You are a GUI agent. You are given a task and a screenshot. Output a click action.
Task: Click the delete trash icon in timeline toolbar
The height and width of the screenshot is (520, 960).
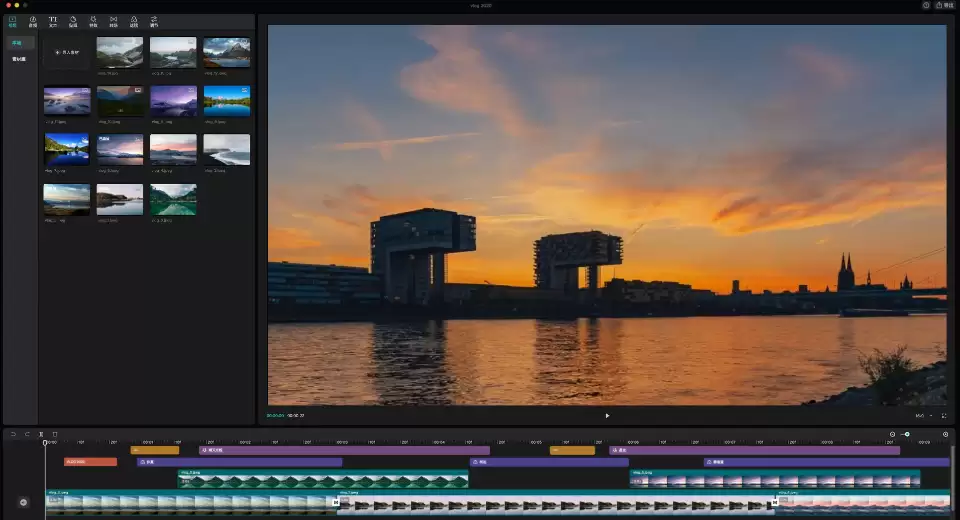pyautogui.click(x=55, y=434)
